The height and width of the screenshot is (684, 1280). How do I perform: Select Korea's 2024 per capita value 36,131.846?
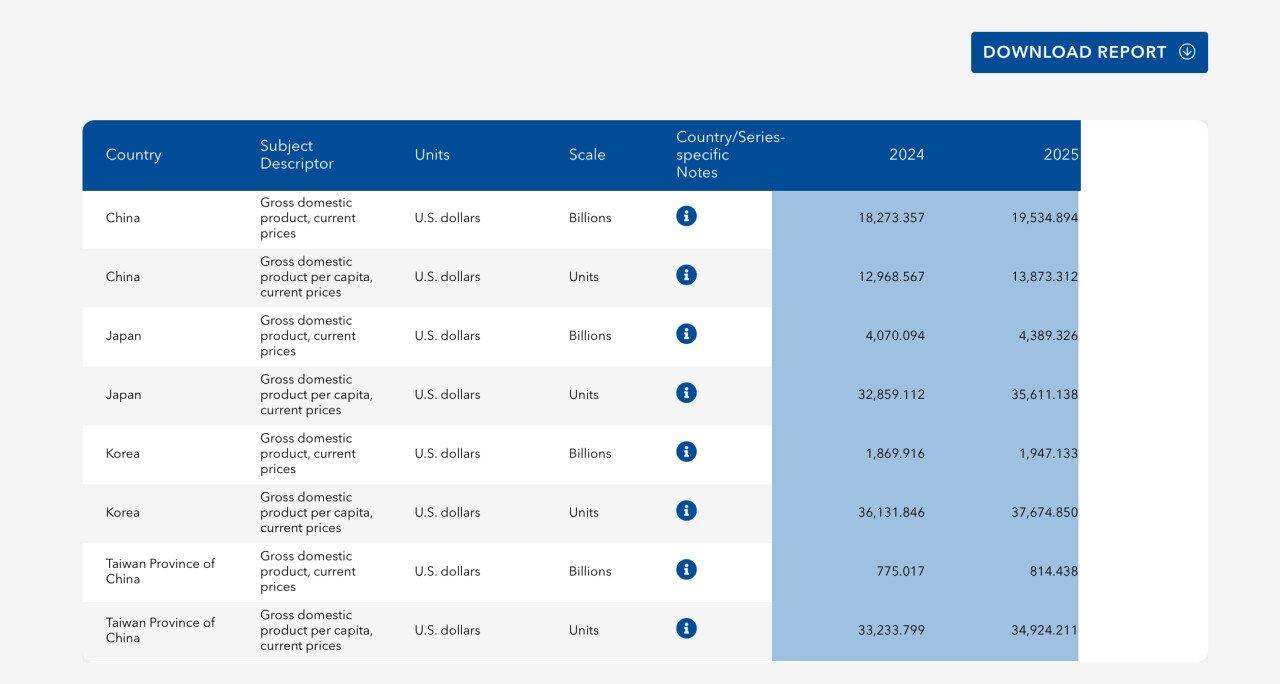pyautogui.click(x=891, y=513)
